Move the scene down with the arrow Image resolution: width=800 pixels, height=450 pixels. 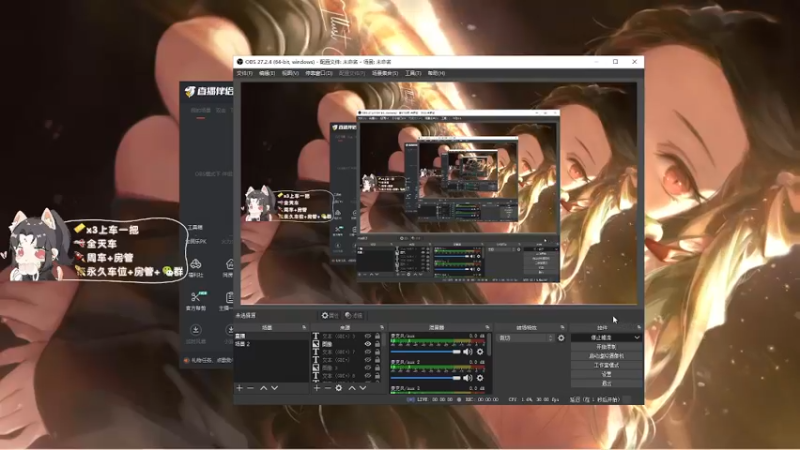(274, 388)
